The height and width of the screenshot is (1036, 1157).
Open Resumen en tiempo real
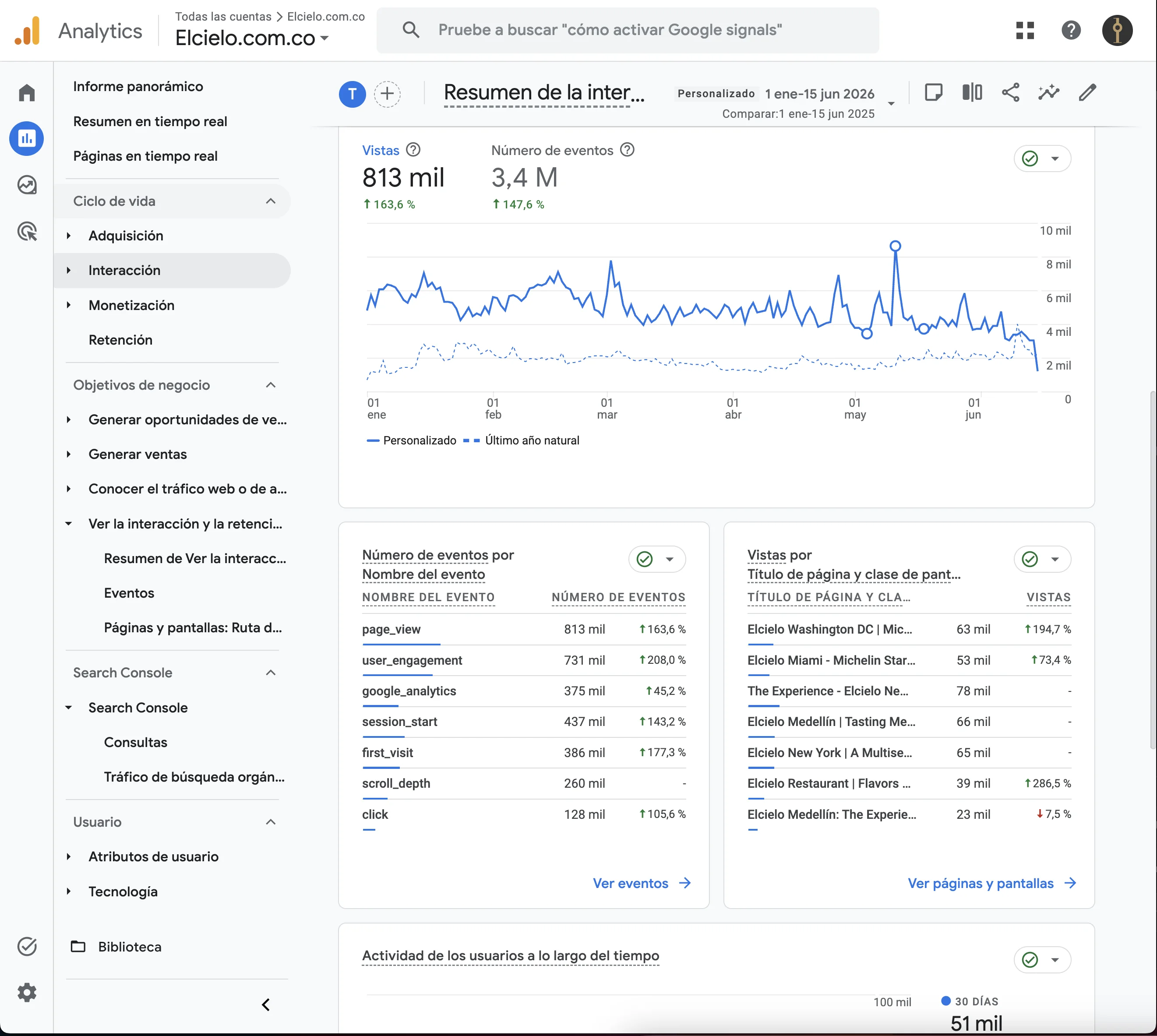click(x=150, y=121)
